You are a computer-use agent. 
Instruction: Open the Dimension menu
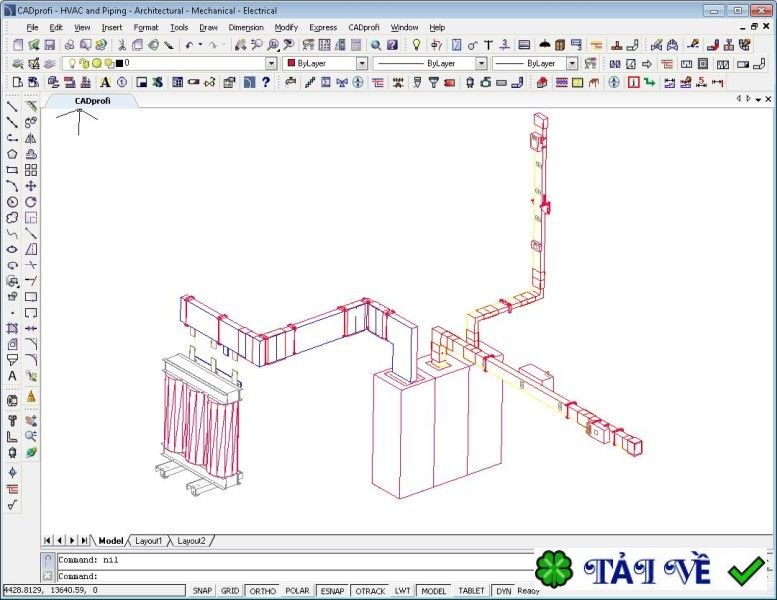pyautogui.click(x=246, y=27)
